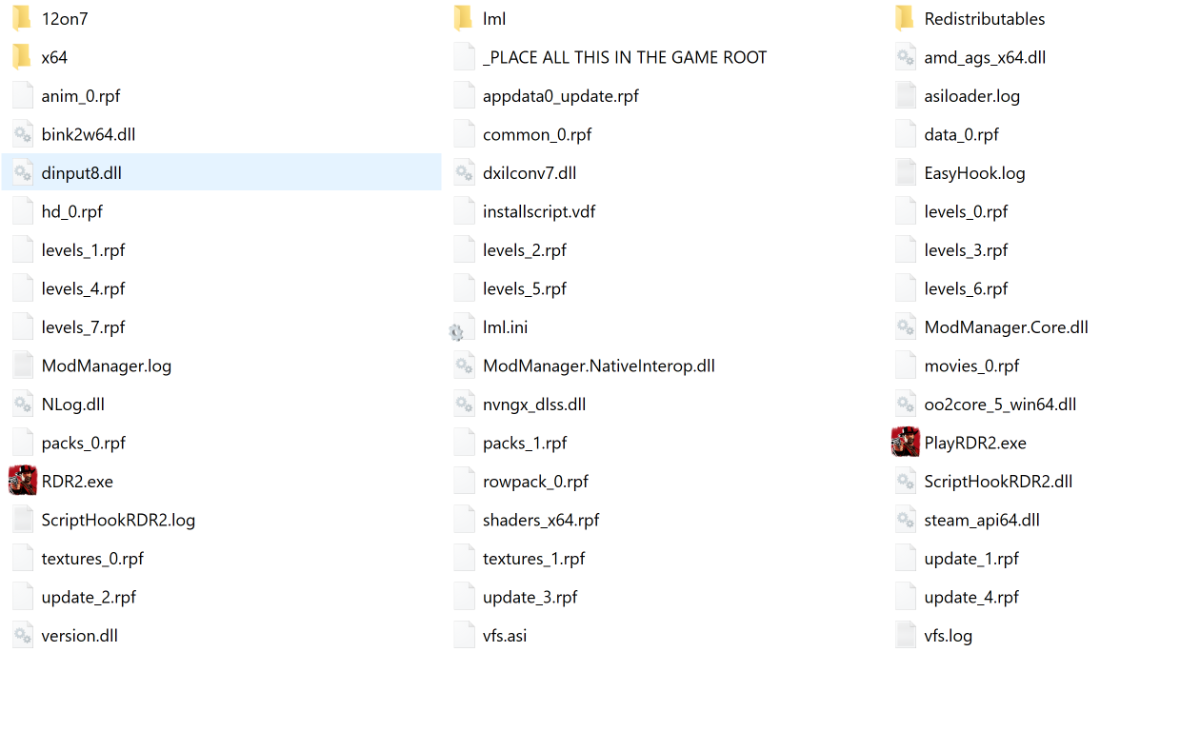
Task: Select the shaders_x64.rpf file
Action: [541, 520]
